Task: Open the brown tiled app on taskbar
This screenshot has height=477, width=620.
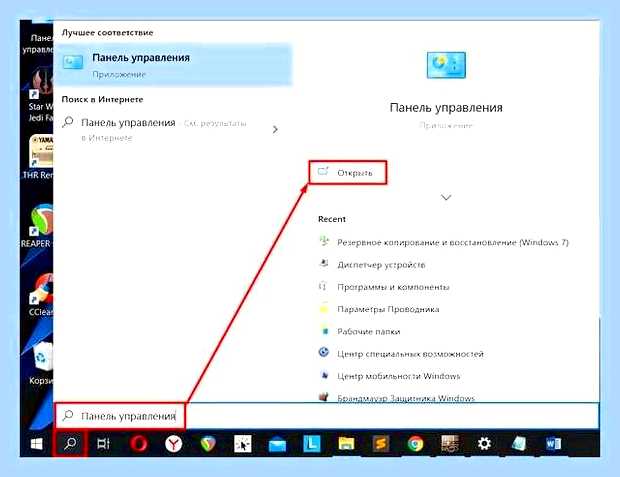Action: coord(450,443)
